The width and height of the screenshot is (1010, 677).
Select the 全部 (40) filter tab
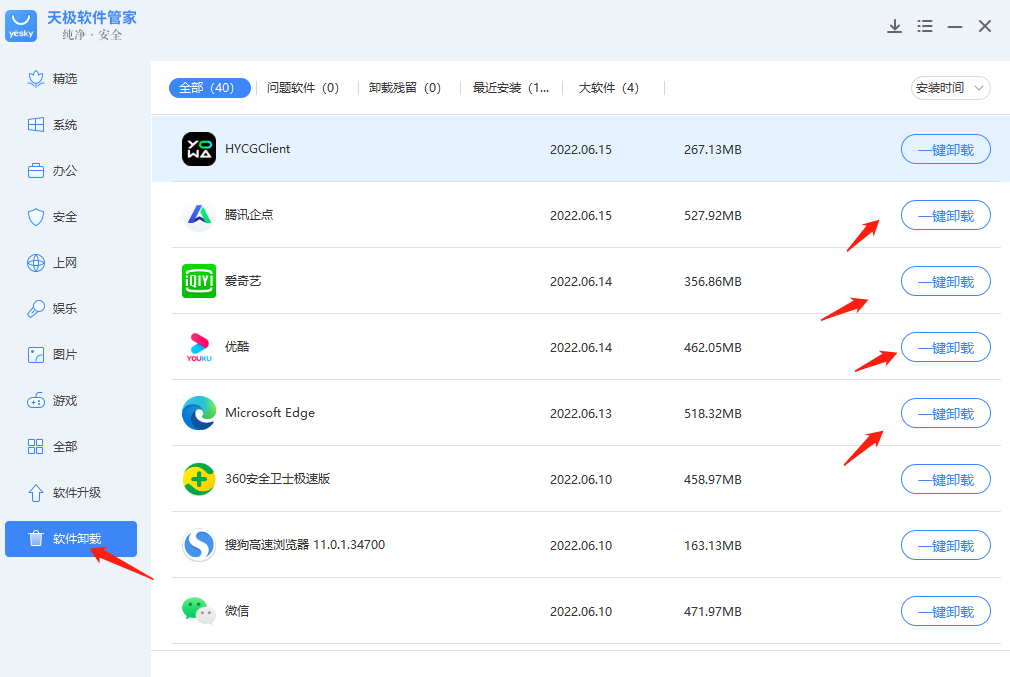click(x=209, y=88)
